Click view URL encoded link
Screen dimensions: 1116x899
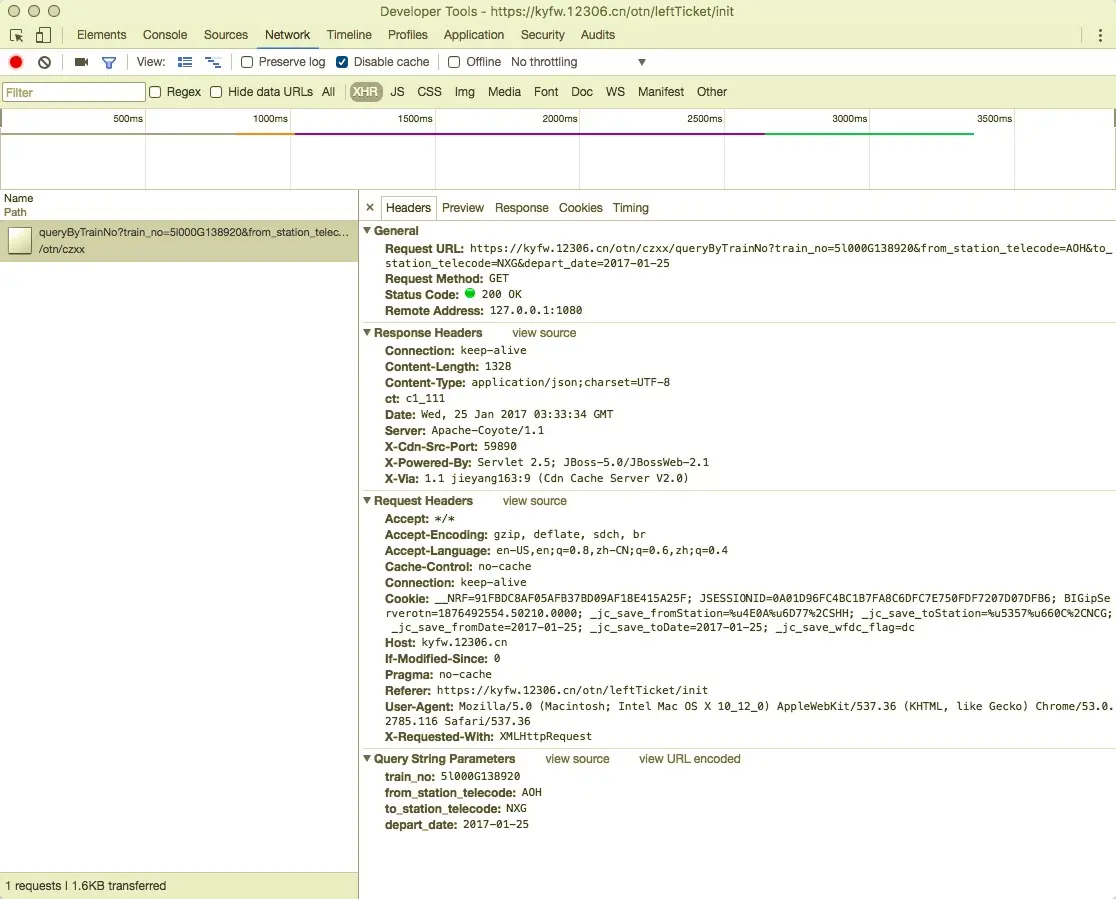(690, 759)
